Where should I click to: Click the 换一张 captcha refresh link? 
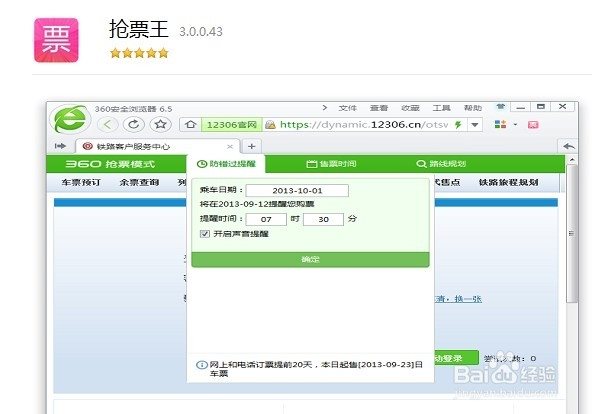(x=468, y=299)
